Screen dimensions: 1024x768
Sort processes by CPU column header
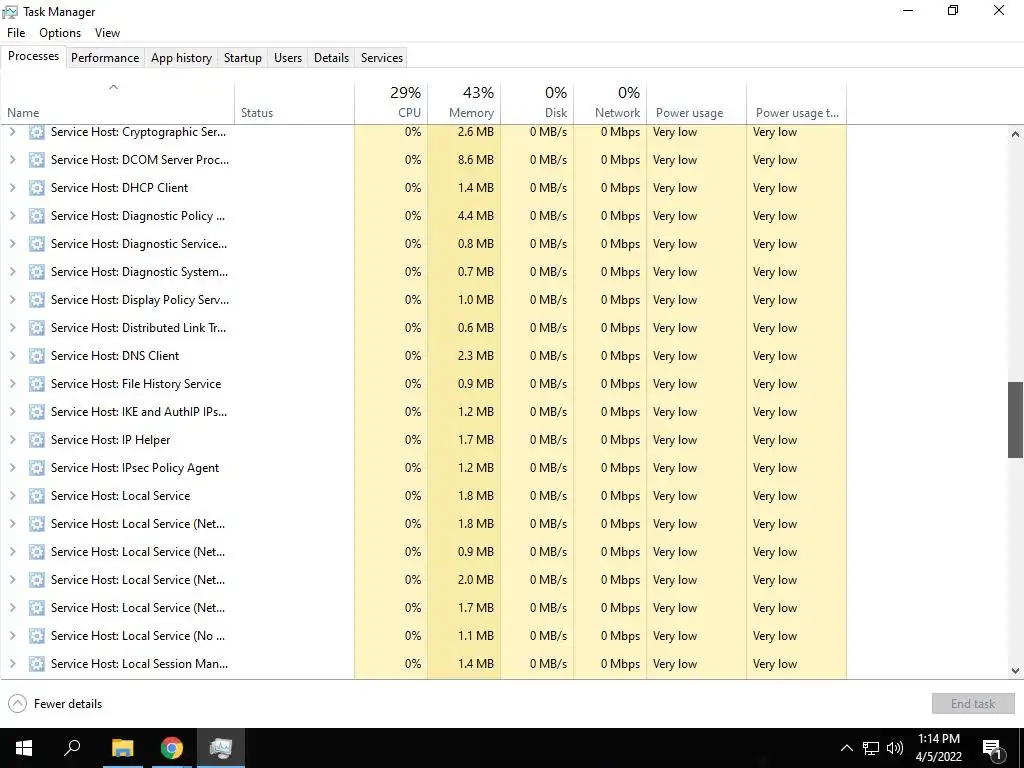[x=391, y=104]
